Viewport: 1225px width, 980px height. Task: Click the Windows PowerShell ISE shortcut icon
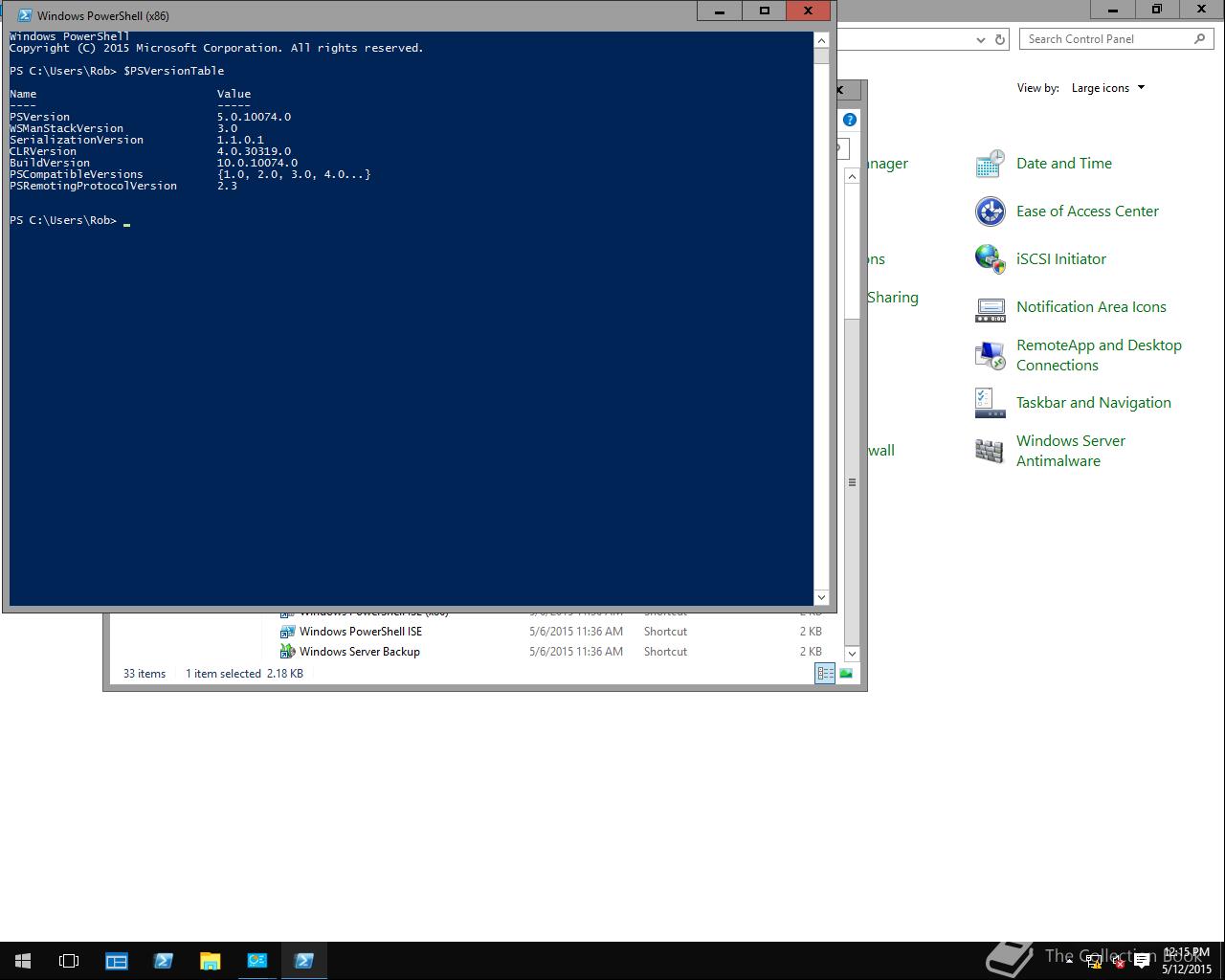pos(287,632)
